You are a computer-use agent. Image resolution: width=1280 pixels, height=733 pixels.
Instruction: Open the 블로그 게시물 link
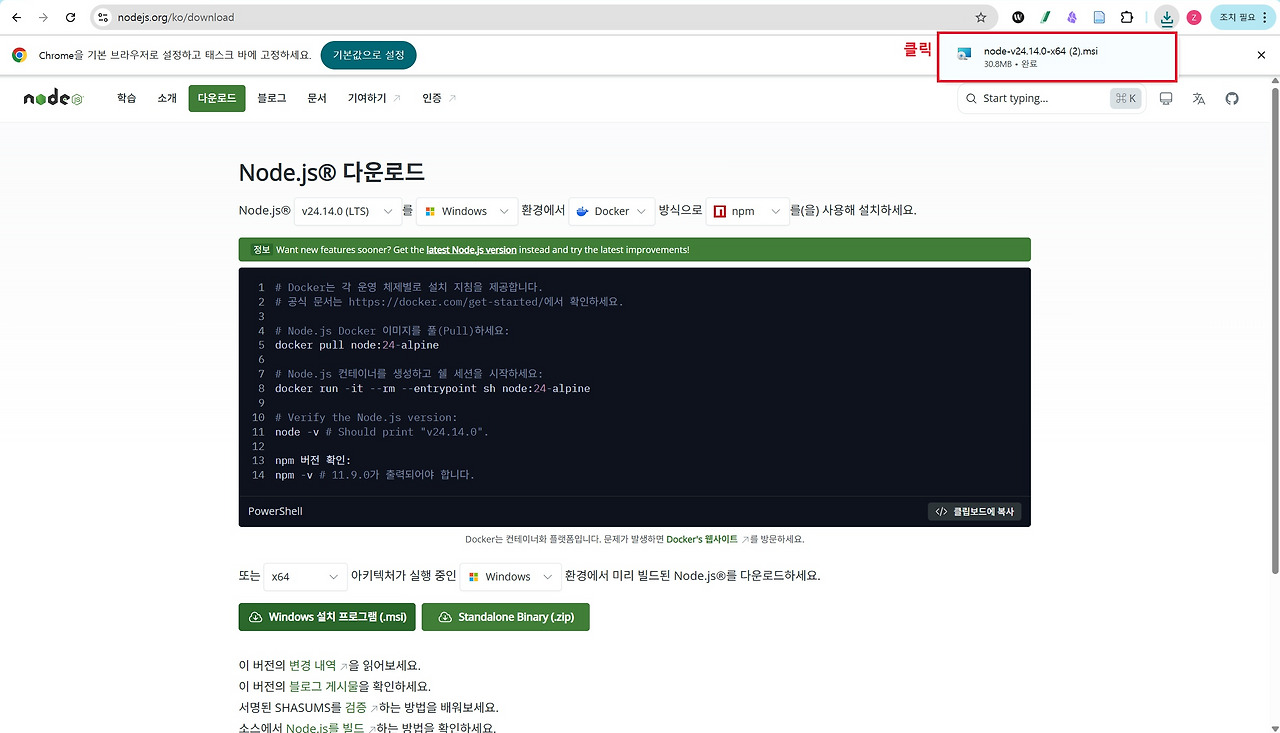click(323, 686)
